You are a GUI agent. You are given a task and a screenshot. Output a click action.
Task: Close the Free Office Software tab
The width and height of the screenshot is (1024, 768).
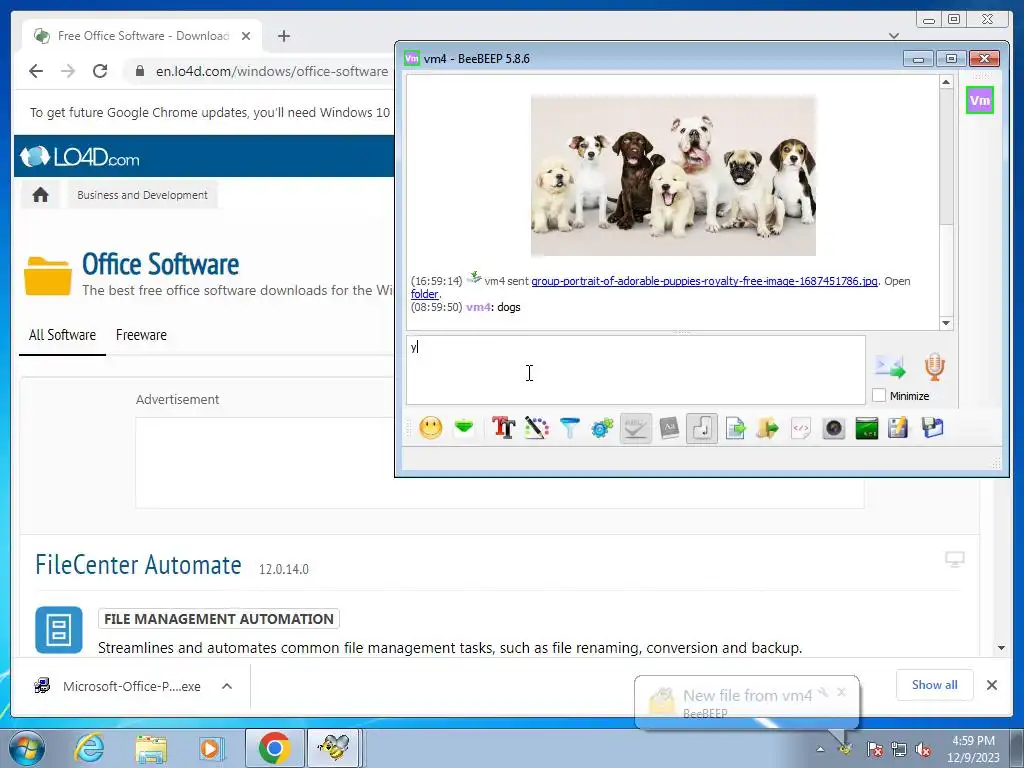246,36
